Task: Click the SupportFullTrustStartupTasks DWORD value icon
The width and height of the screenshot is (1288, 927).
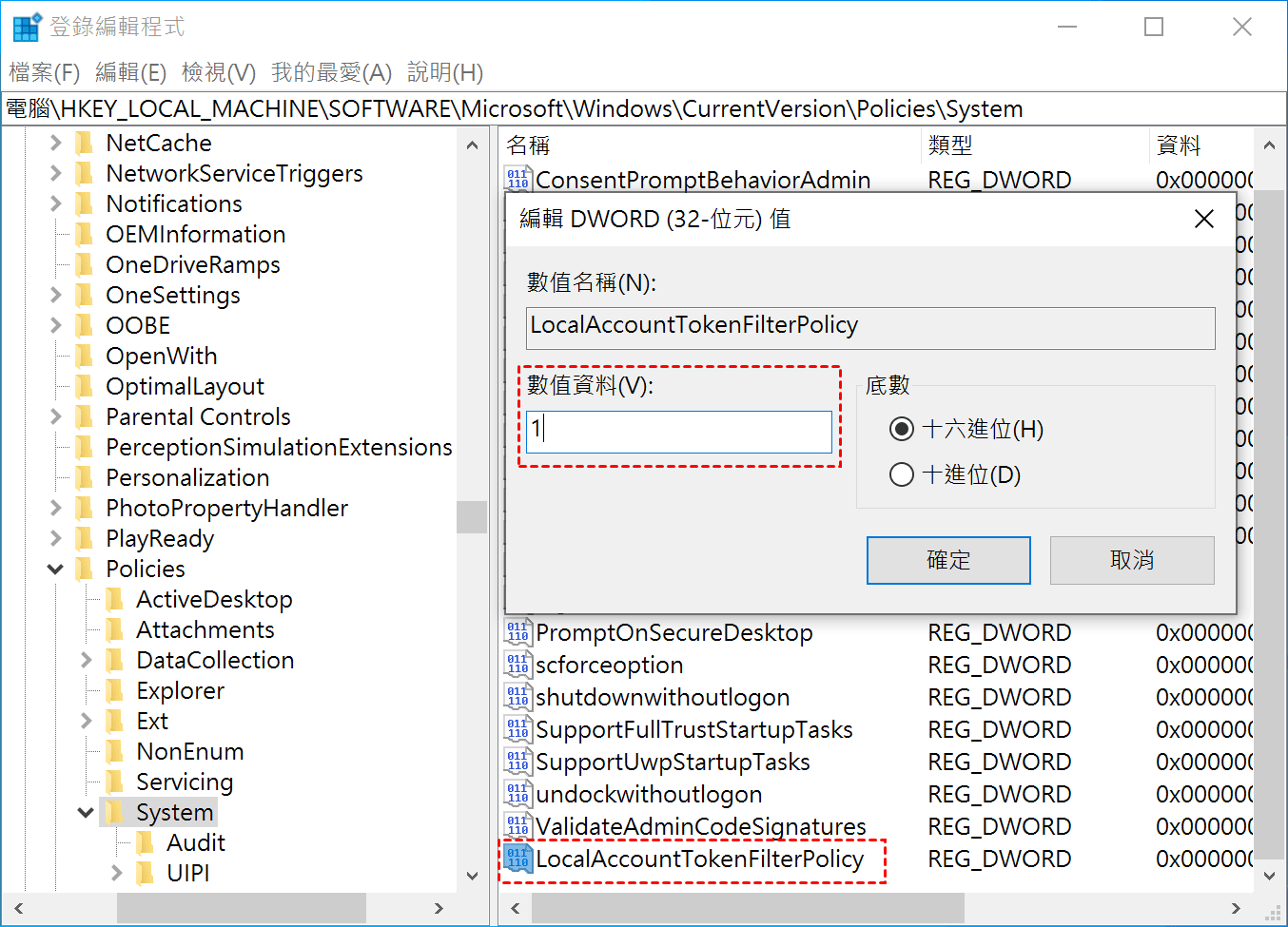Action: tap(517, 729)
